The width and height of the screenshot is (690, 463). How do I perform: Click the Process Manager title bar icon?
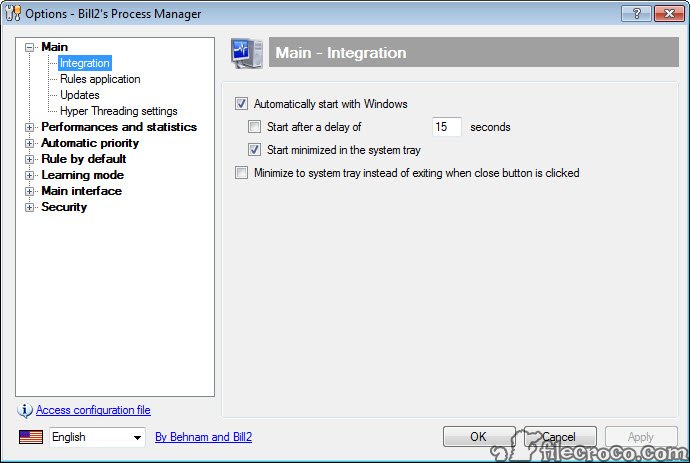click(x=13, y=13)
